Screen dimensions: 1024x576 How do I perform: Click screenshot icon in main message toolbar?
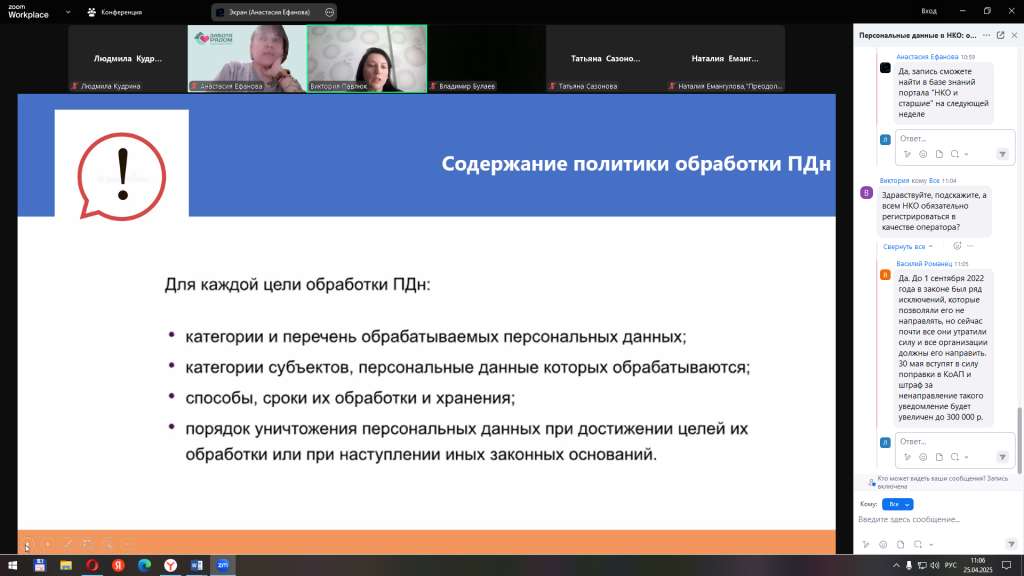918,544
